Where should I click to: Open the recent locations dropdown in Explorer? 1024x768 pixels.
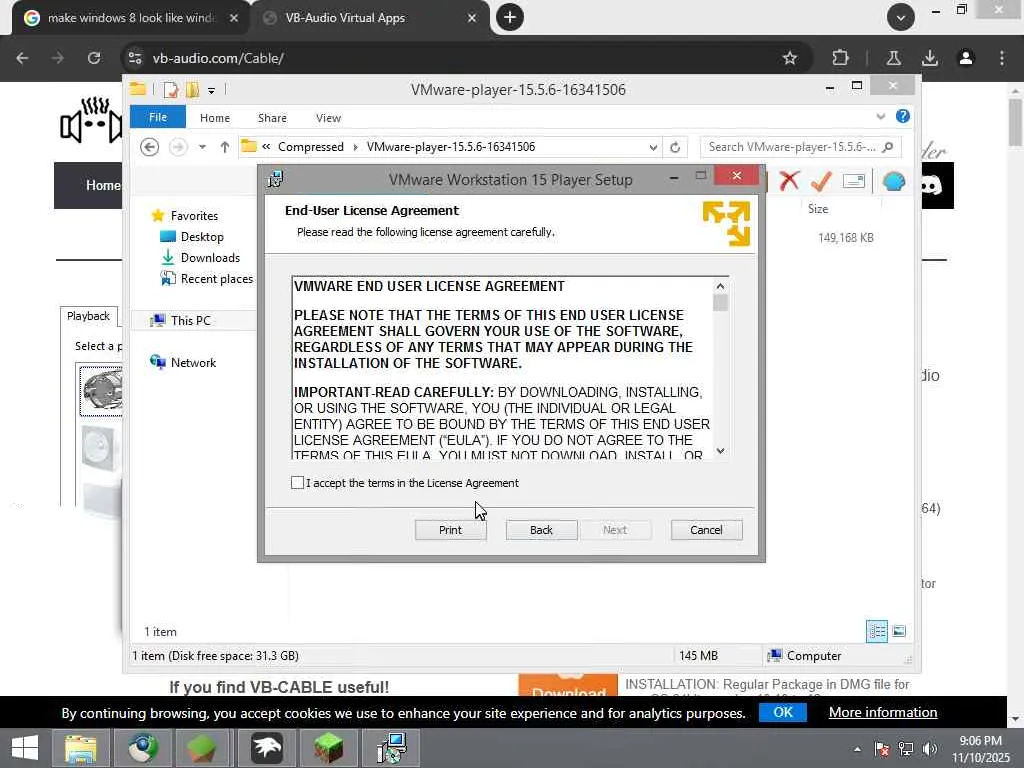[202, 147]
